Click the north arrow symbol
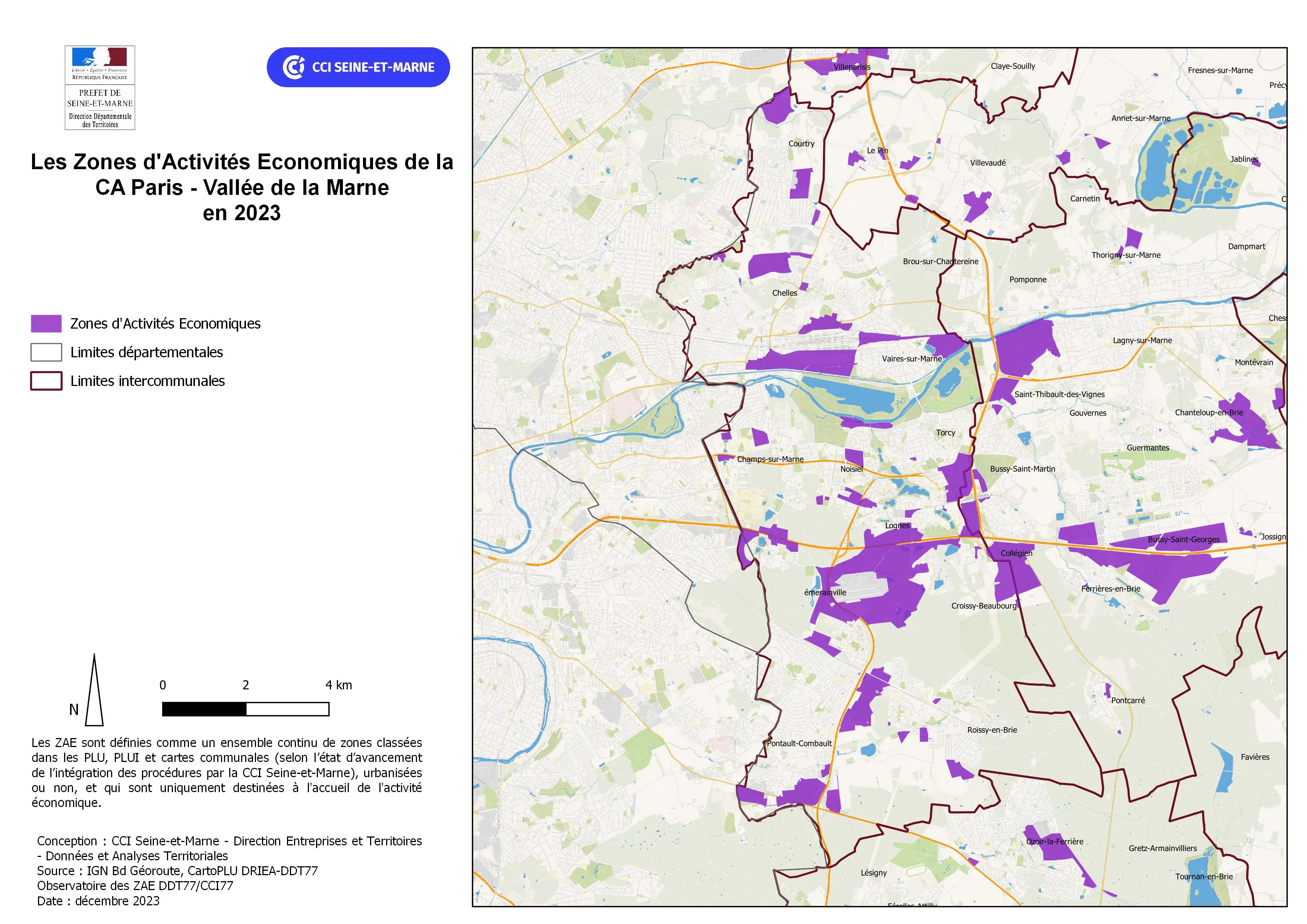The width and height of the screenshot is (1307, 924). click(x=94, y=690)
